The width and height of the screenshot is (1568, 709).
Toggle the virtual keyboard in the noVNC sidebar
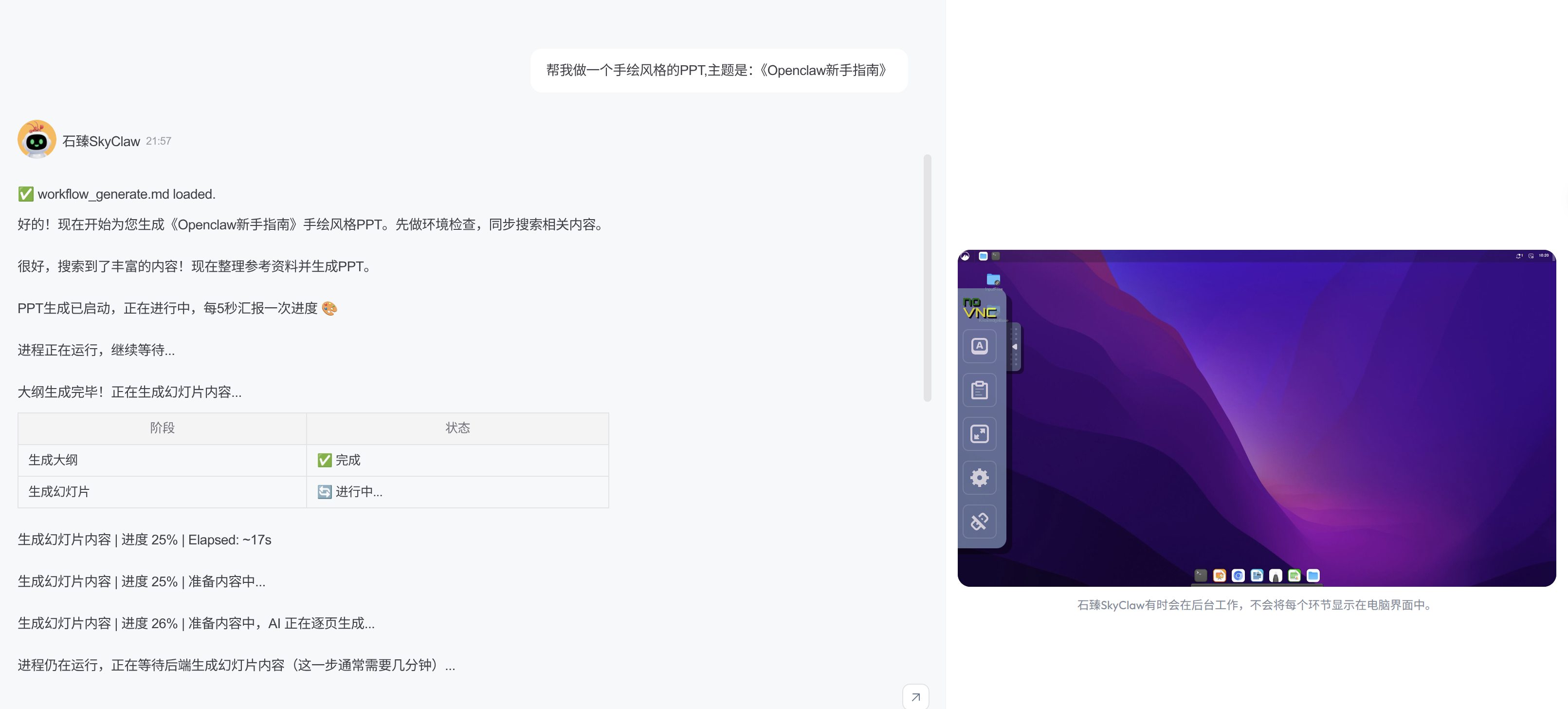click(x=979, y=346)
